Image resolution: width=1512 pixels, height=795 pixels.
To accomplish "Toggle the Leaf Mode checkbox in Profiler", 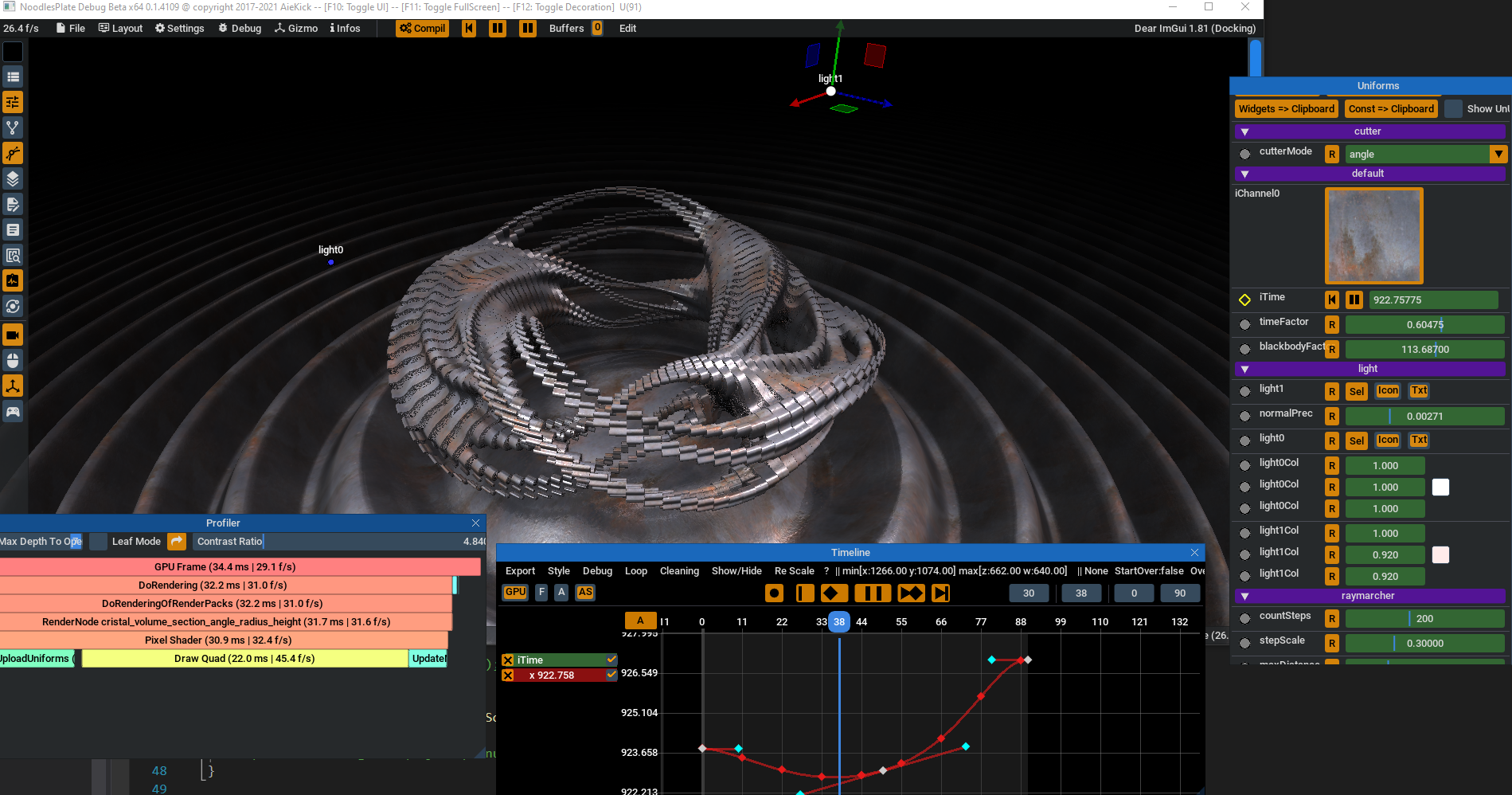I will point(99,542).
